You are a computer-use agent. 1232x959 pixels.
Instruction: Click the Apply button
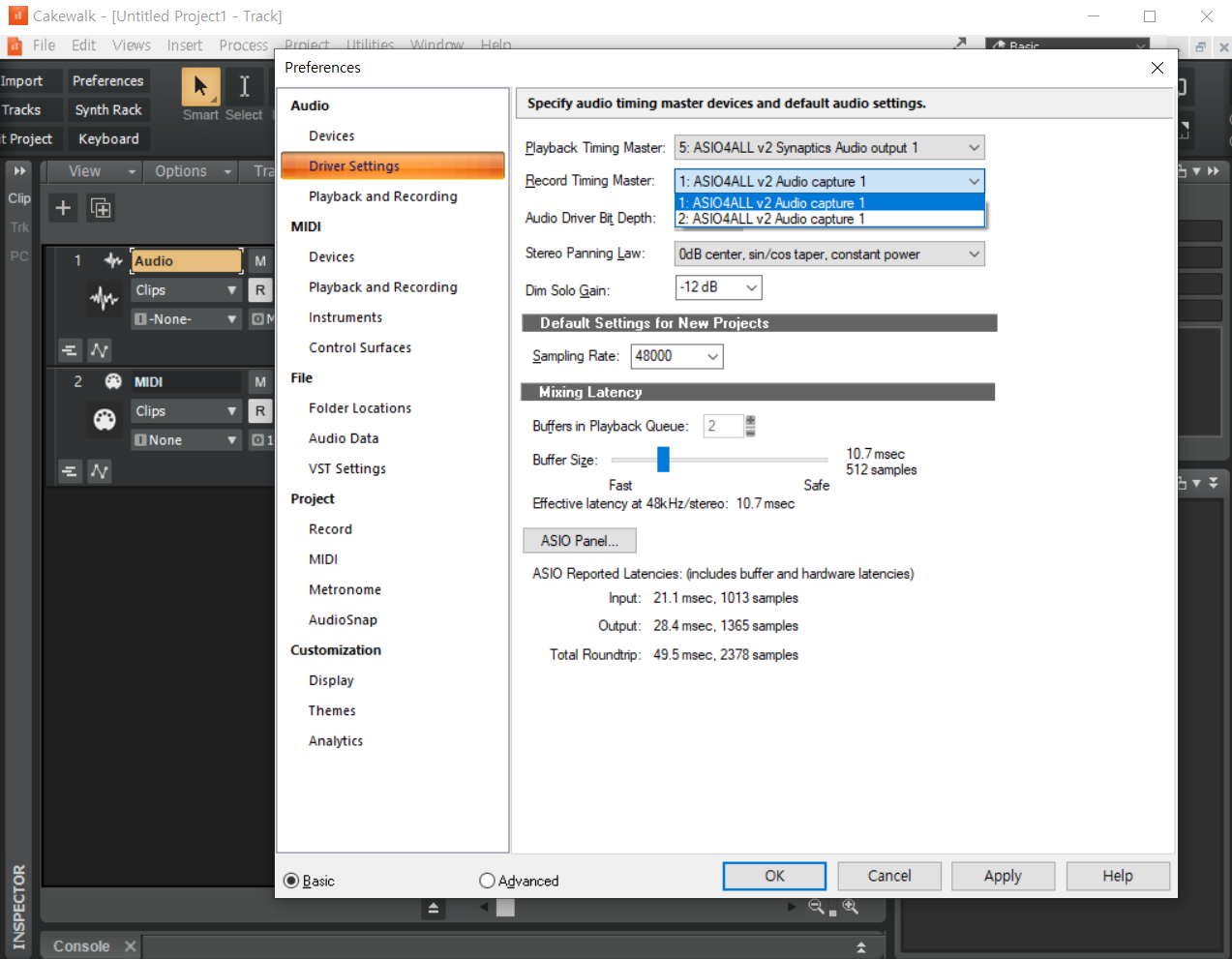(1003, 876)
